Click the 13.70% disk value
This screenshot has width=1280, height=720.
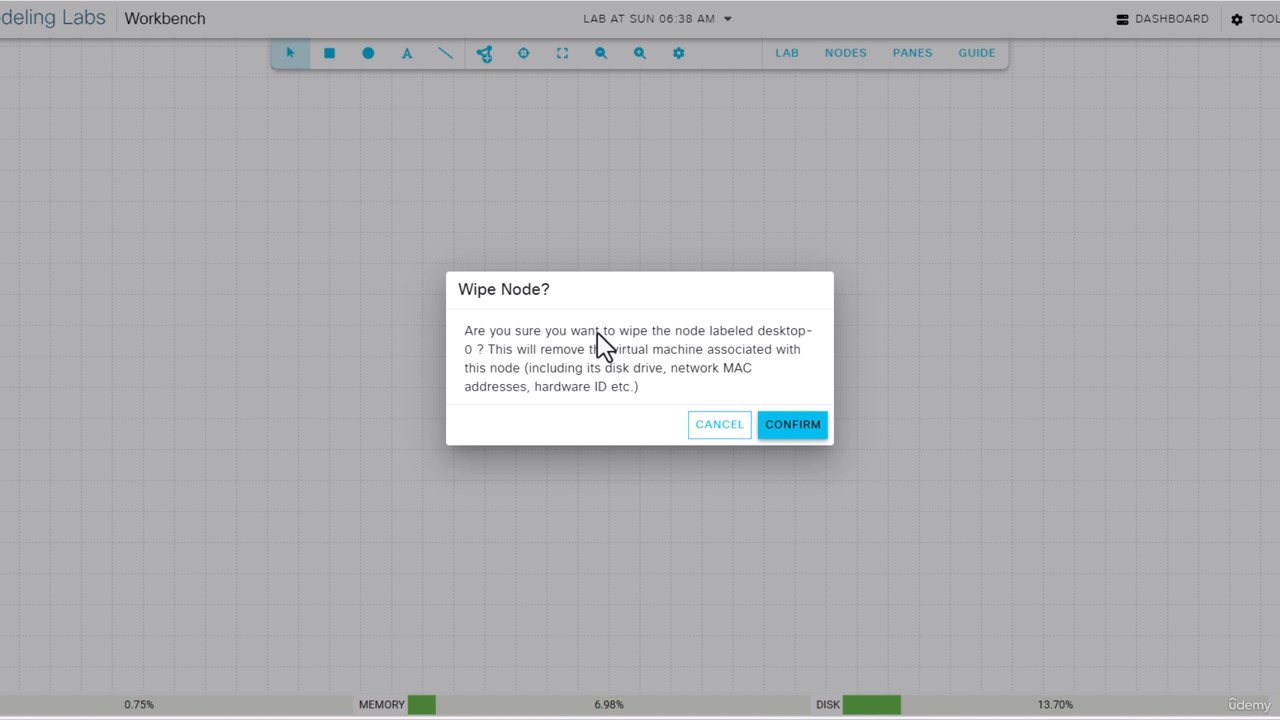click(1055, 705)
